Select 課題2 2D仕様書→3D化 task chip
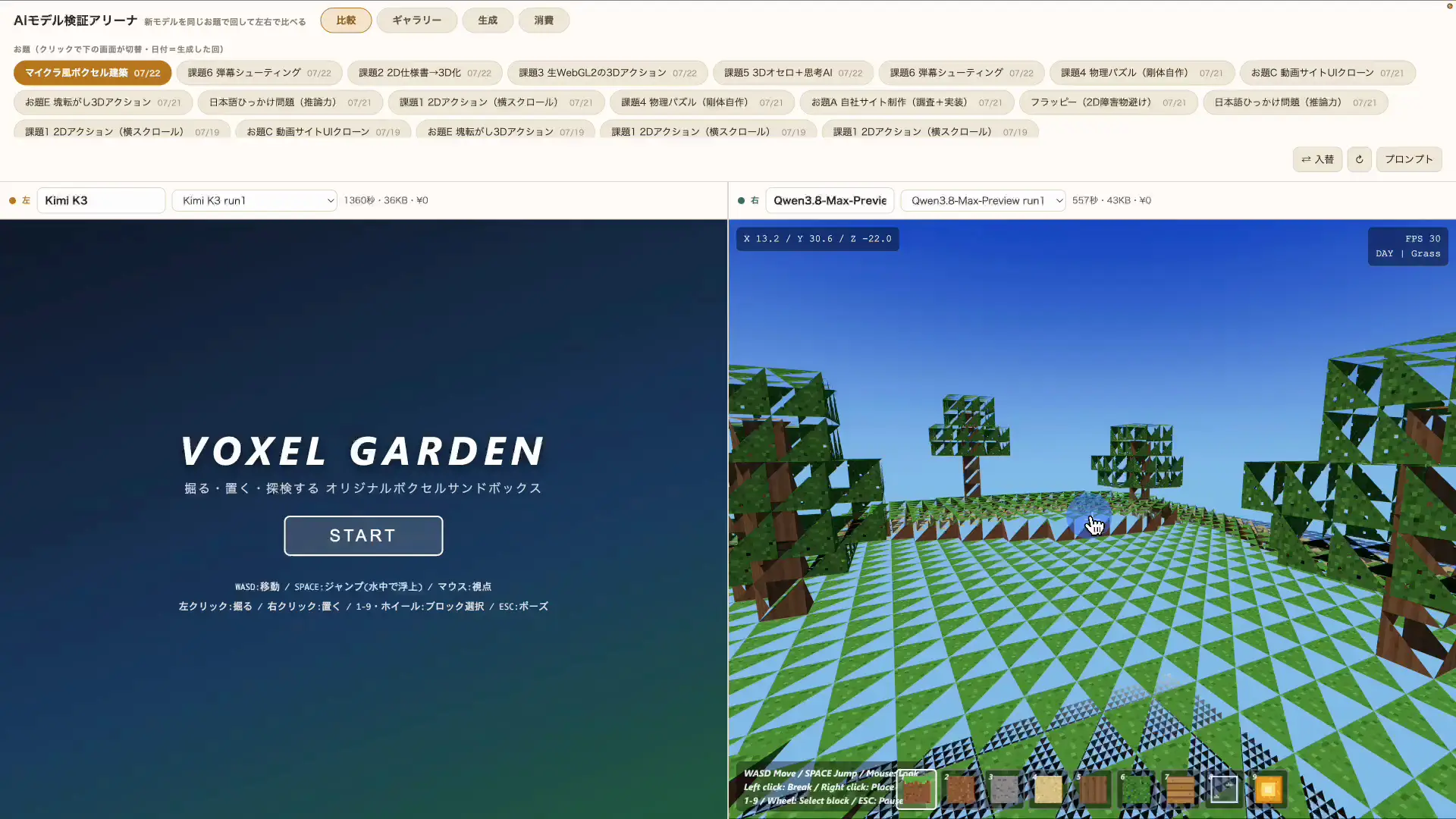This screenshot has height=819, width=1456. (425, 73)
